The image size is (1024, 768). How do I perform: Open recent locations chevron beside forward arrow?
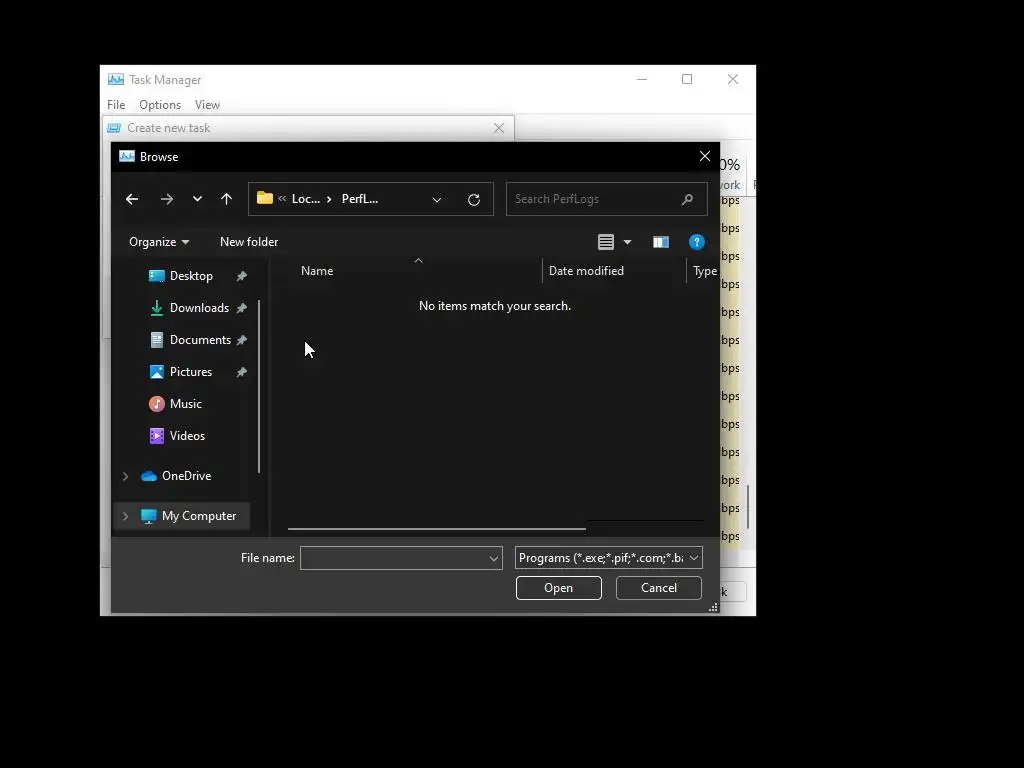197,199
